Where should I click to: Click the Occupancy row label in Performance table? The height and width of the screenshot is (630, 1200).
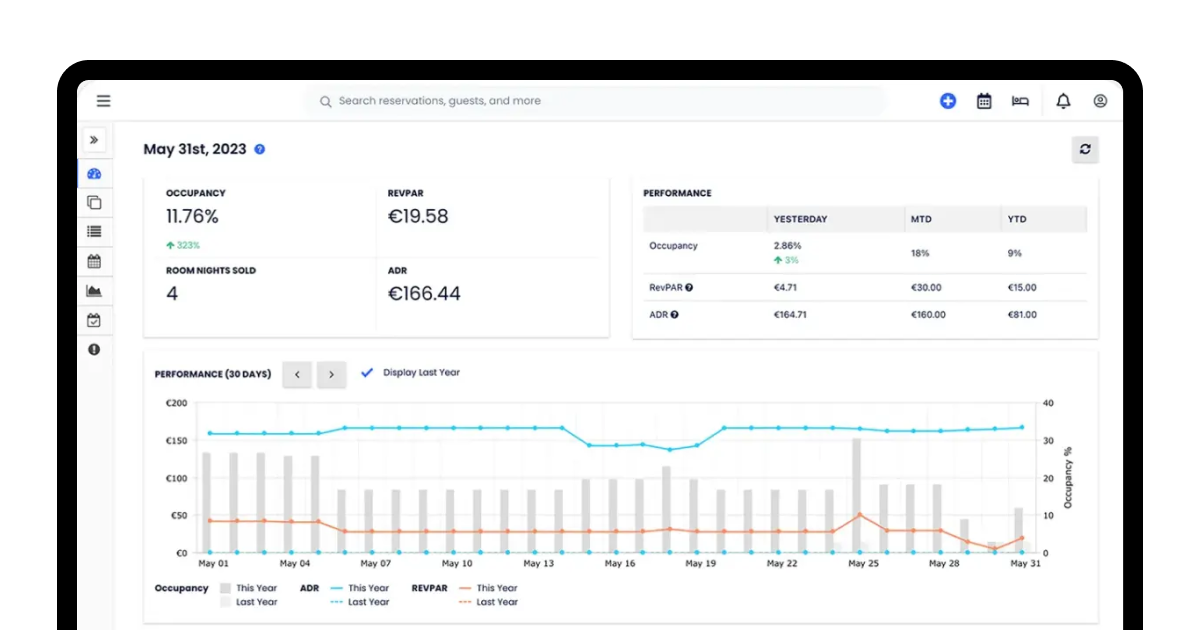[673, 245]
